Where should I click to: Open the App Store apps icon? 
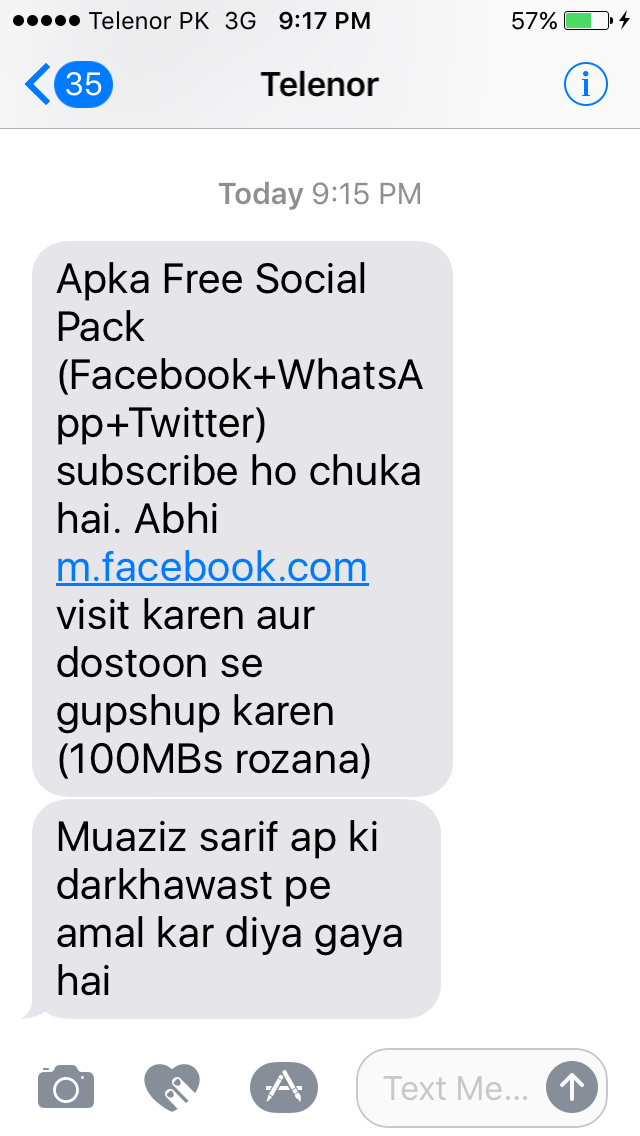point(283,1087)
